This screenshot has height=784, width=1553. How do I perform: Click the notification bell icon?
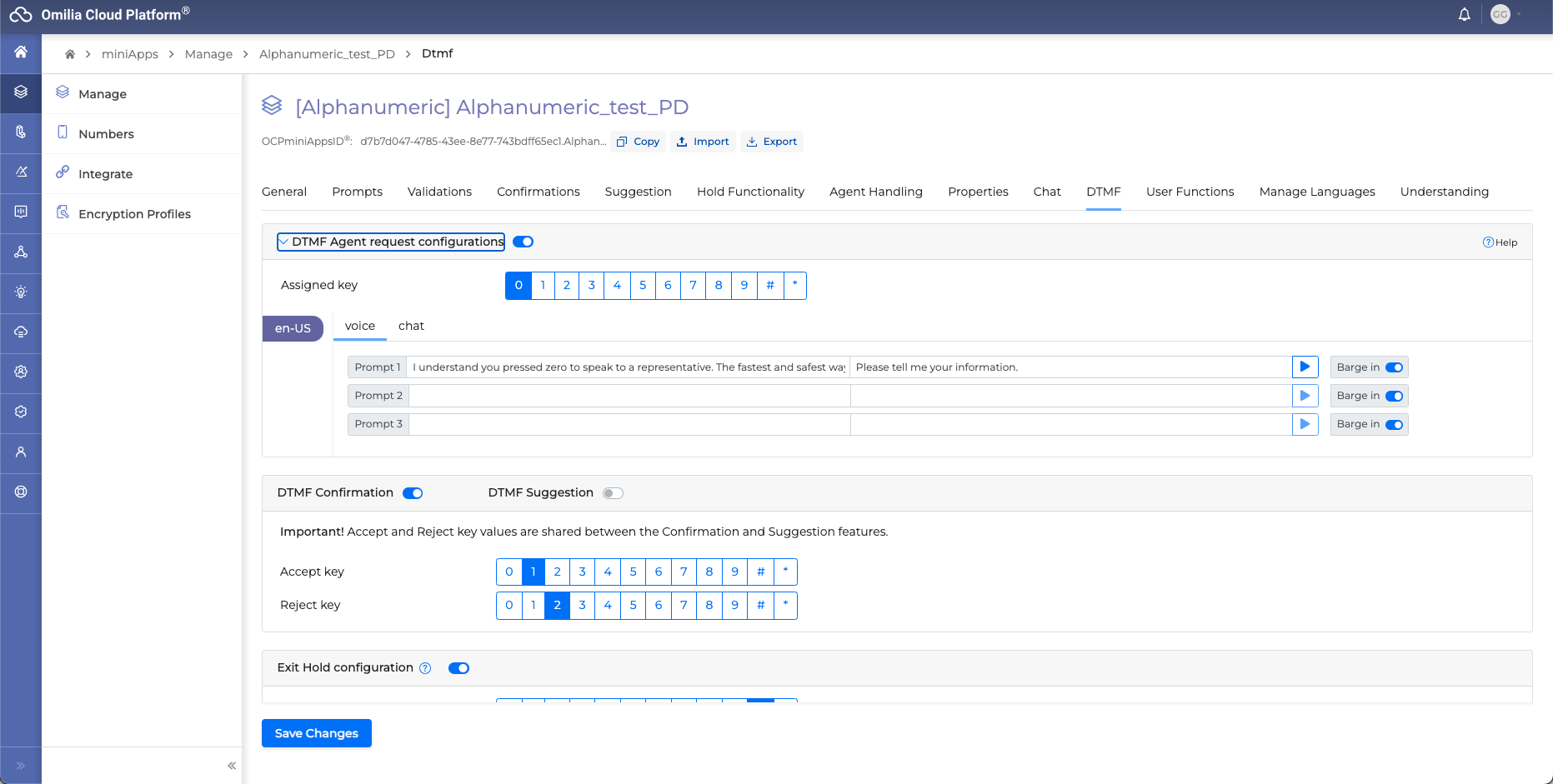(1464, 15)
